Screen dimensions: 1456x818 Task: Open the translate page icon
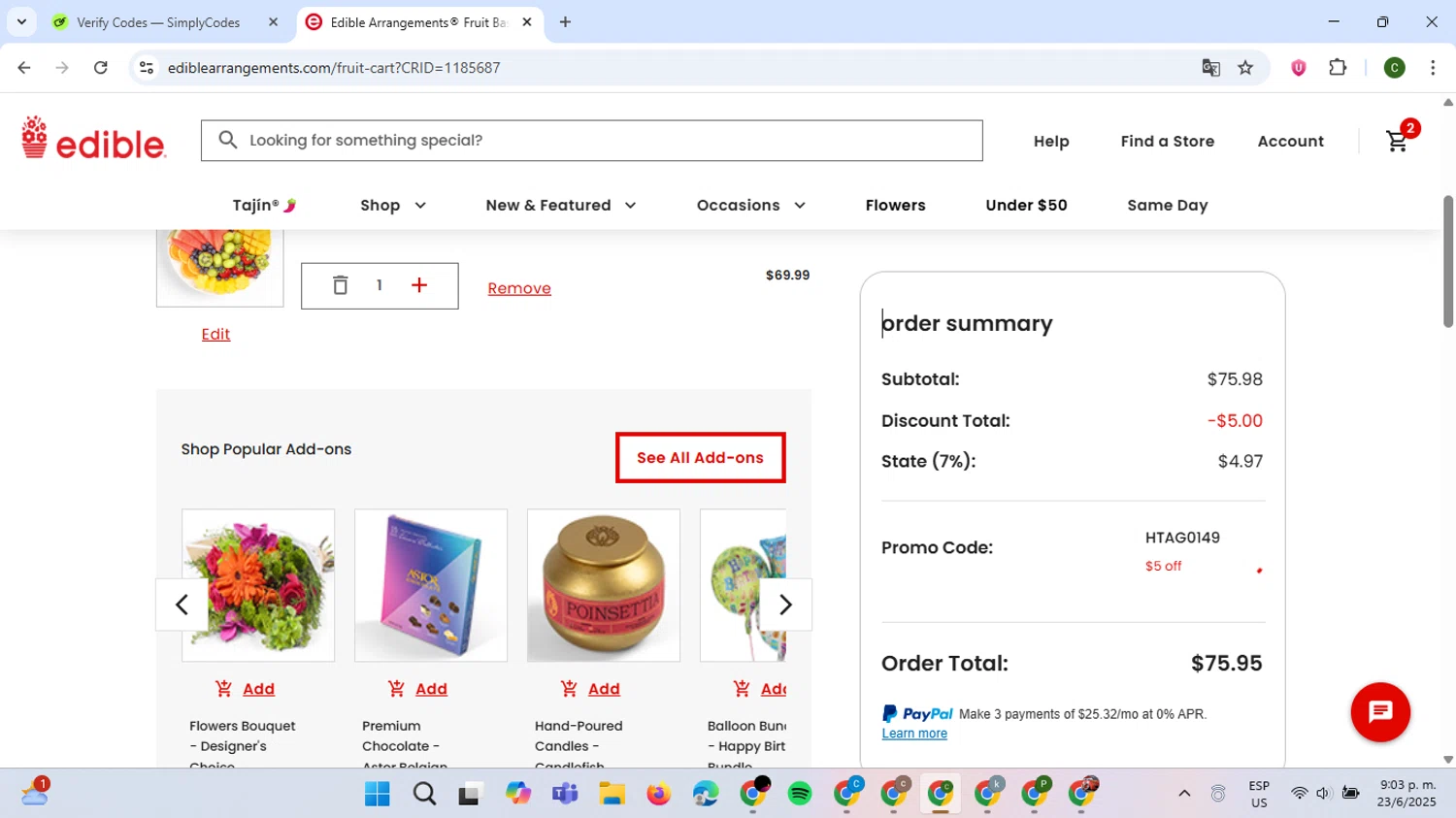1210,68
